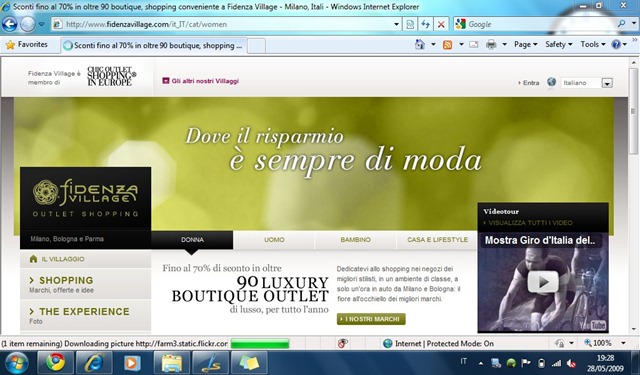The height and width of the screenshot is (375, 640).
Task: Expand the RSS feeds dropdown arrow
Action: click(461, 44)
